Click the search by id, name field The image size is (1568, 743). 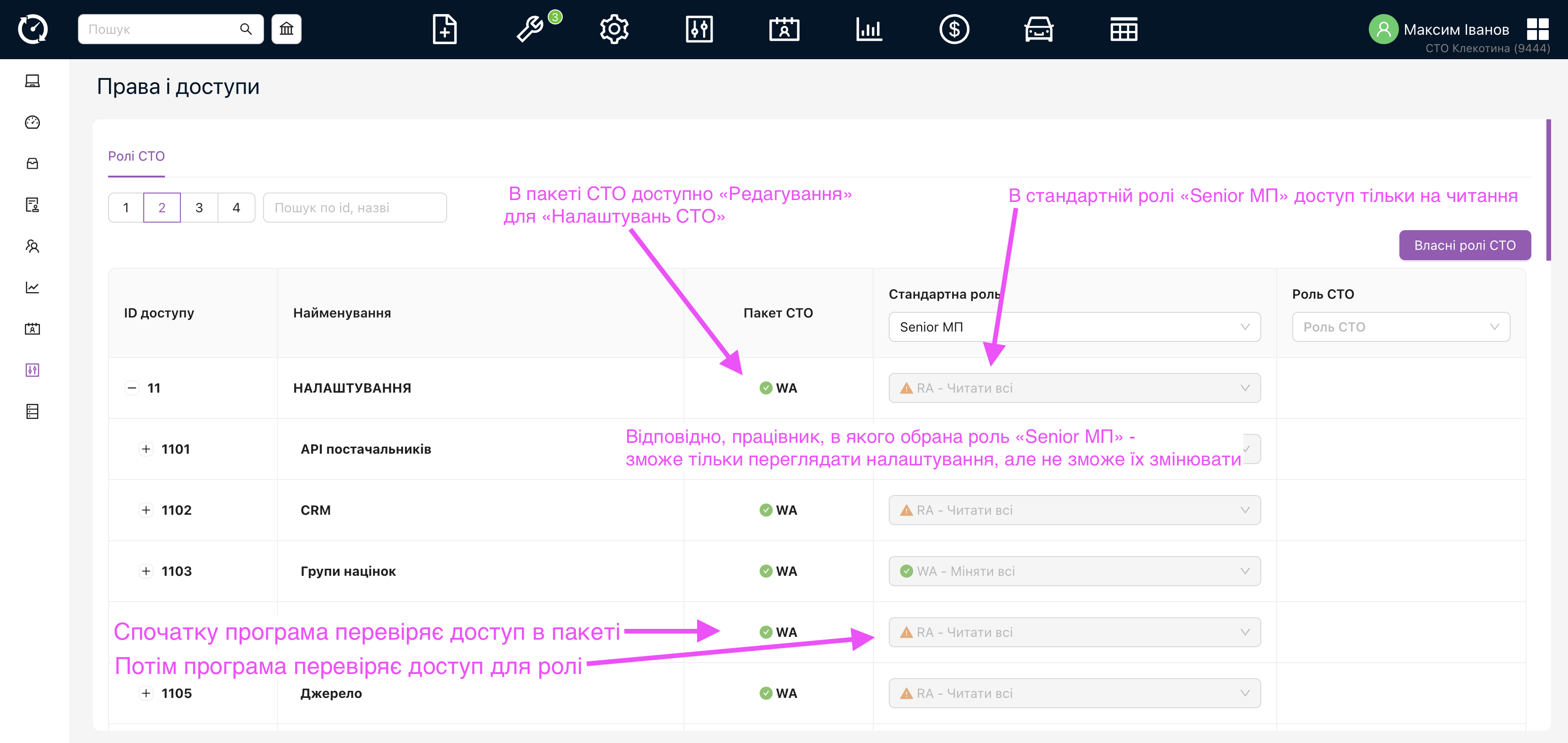click(x=355, y=208)
